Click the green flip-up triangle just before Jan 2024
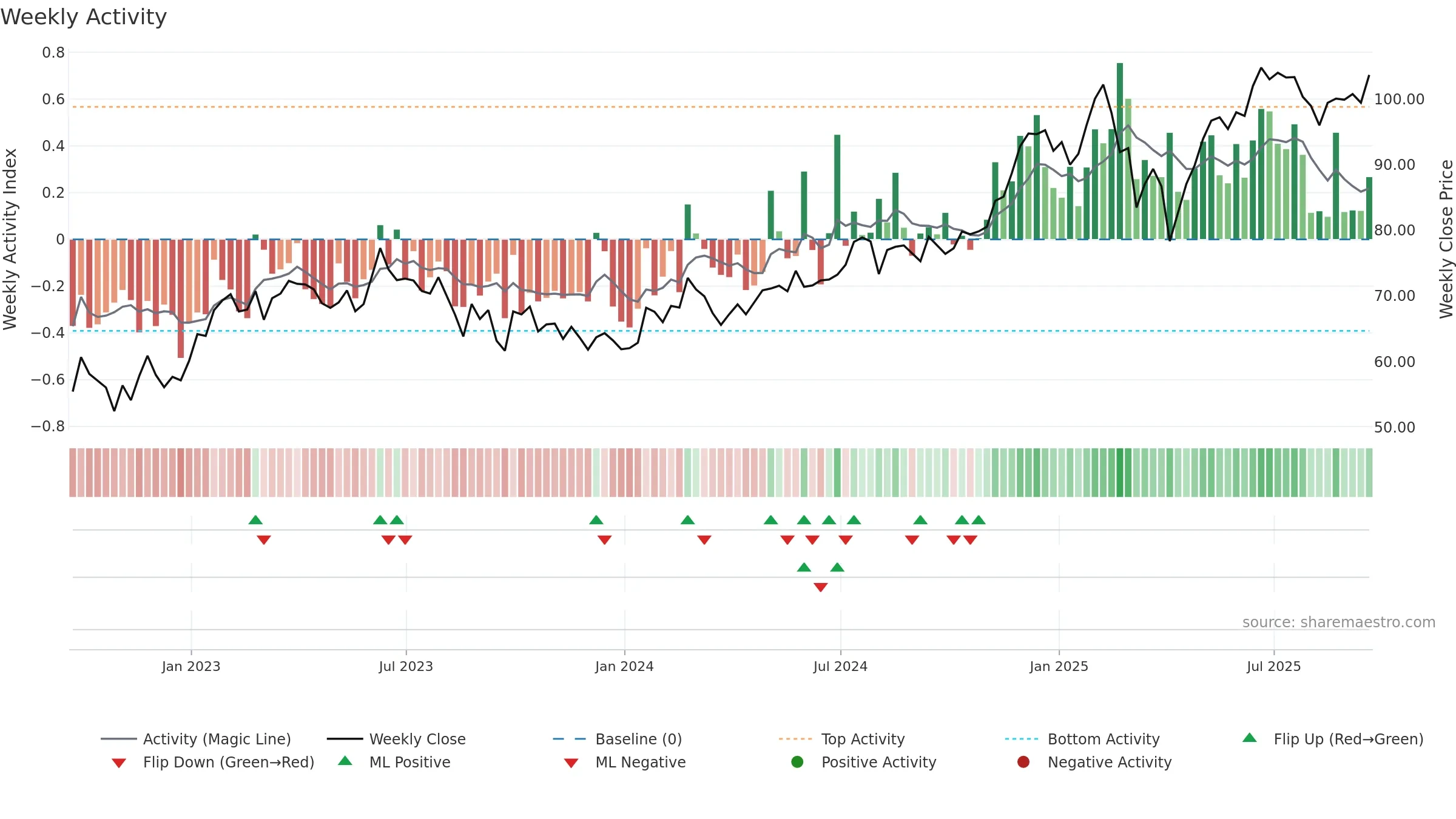This screenshot has height=819, width=1456. 596,520
